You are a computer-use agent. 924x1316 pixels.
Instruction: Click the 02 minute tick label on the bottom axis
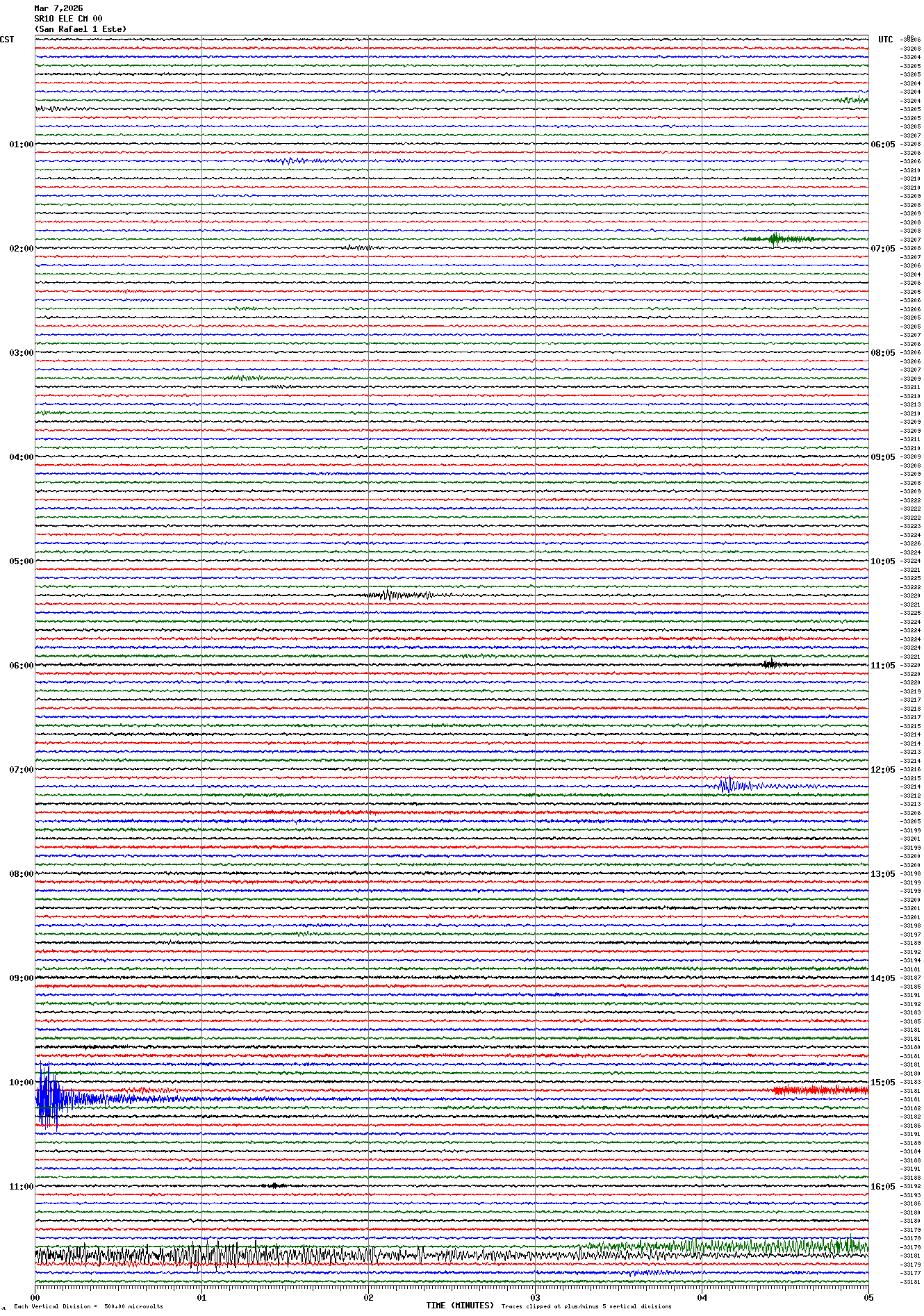368,1297
